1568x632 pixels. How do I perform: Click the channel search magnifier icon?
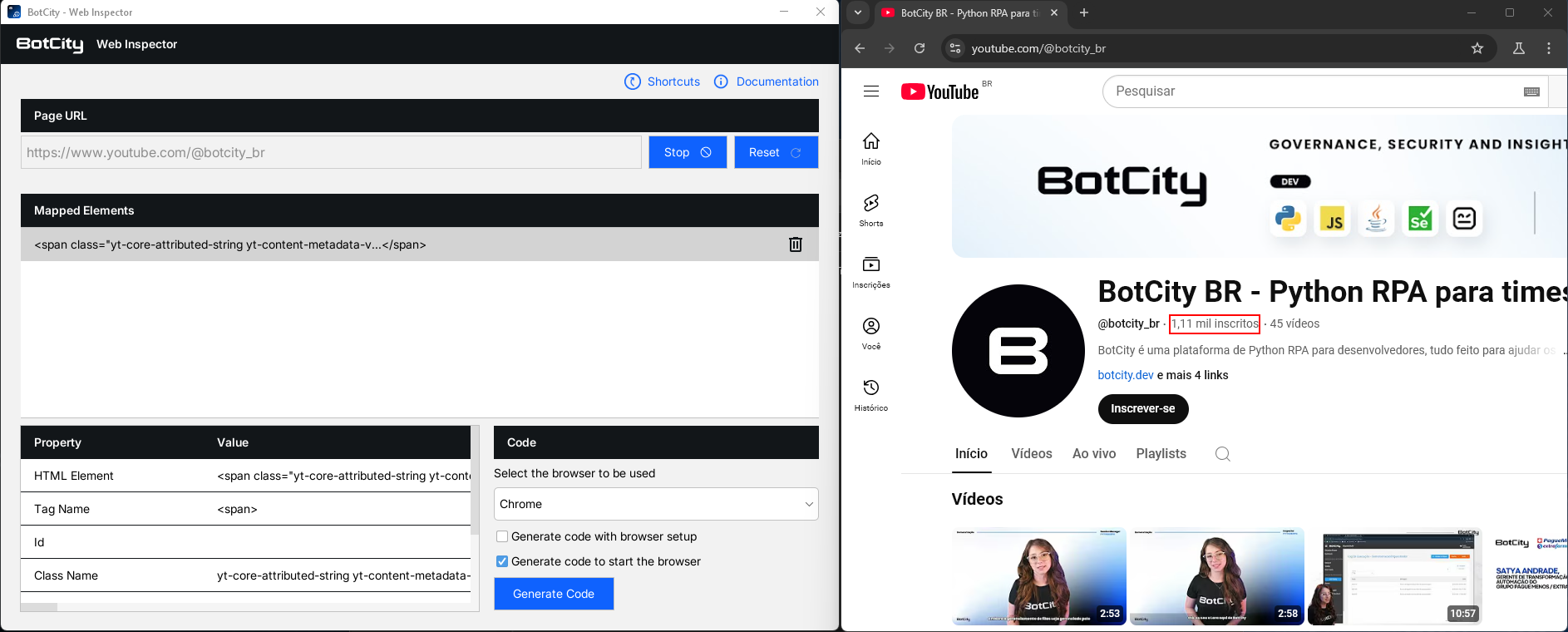coord(1222,454)
